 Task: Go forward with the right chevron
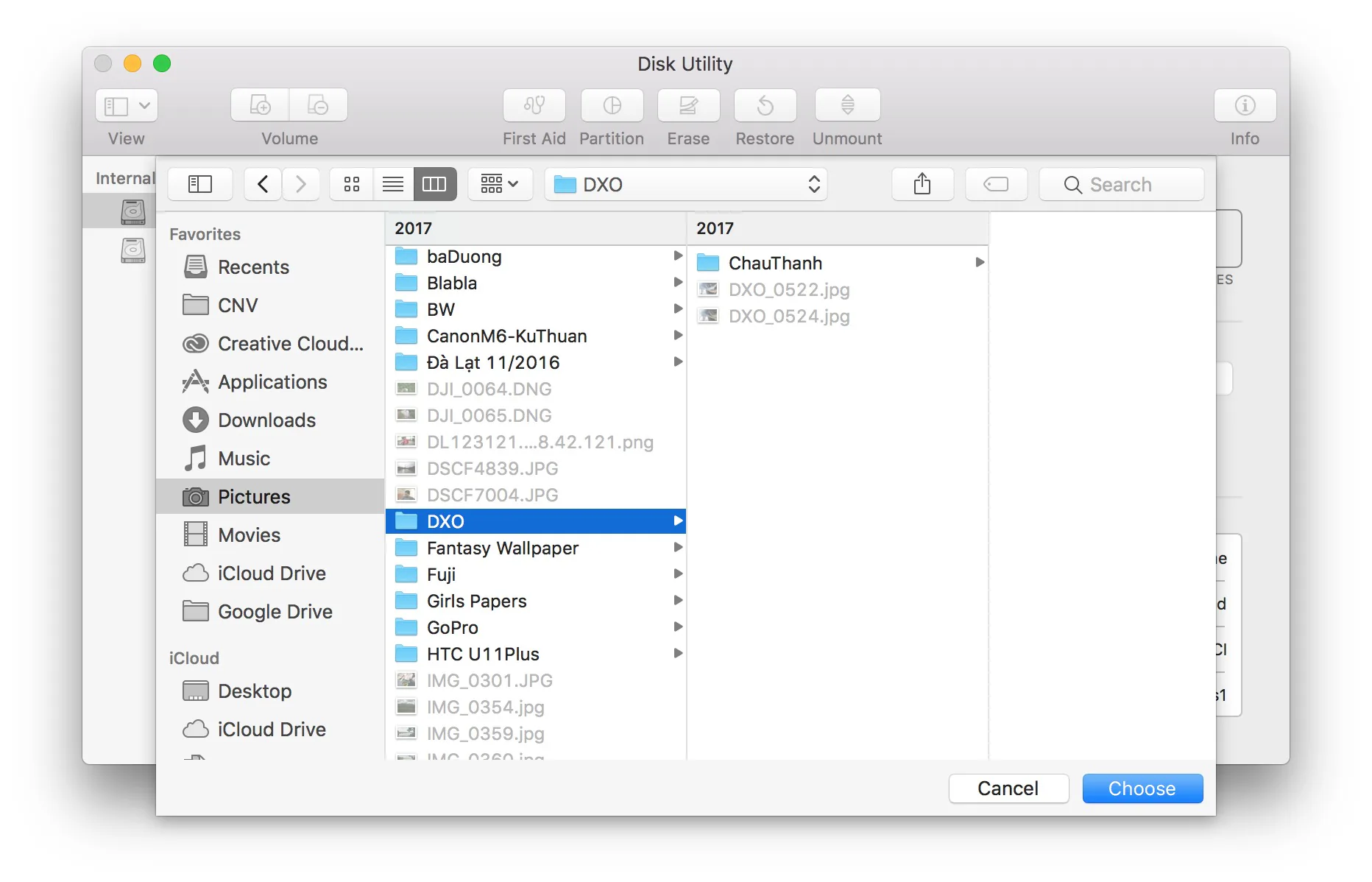click(x=300, y=184)
